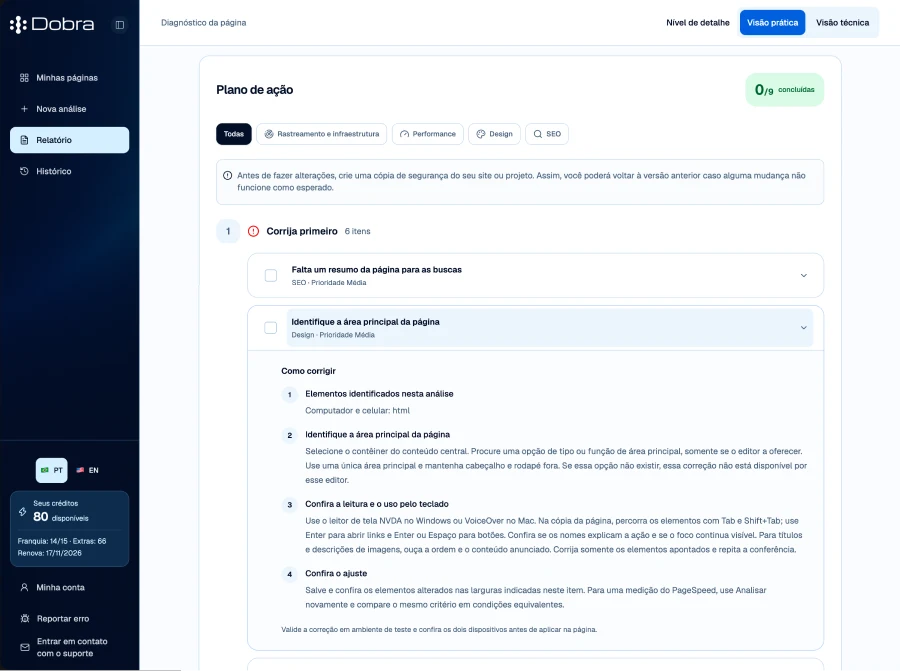900x671 pixels.
Task: Filter by Rastreamento e infraestrutura
Action: point(321,134)
